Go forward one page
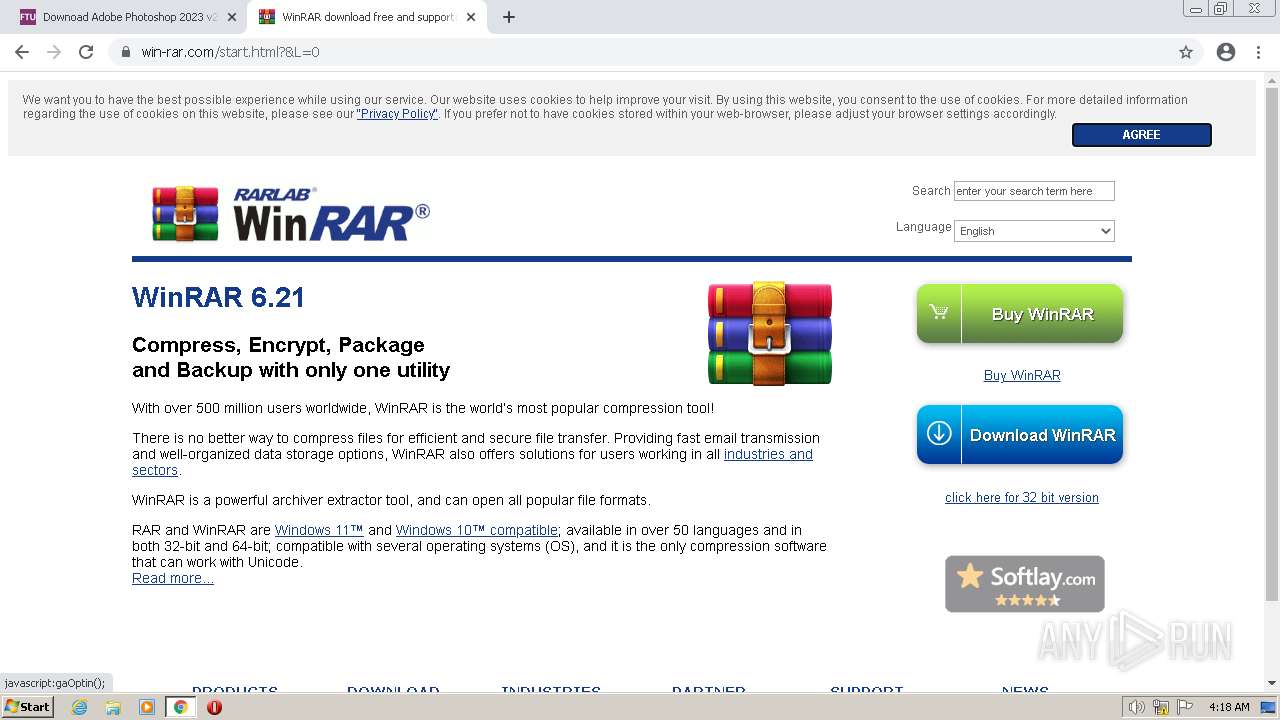This screenshot has width=1280, height=720. (54, 52)
